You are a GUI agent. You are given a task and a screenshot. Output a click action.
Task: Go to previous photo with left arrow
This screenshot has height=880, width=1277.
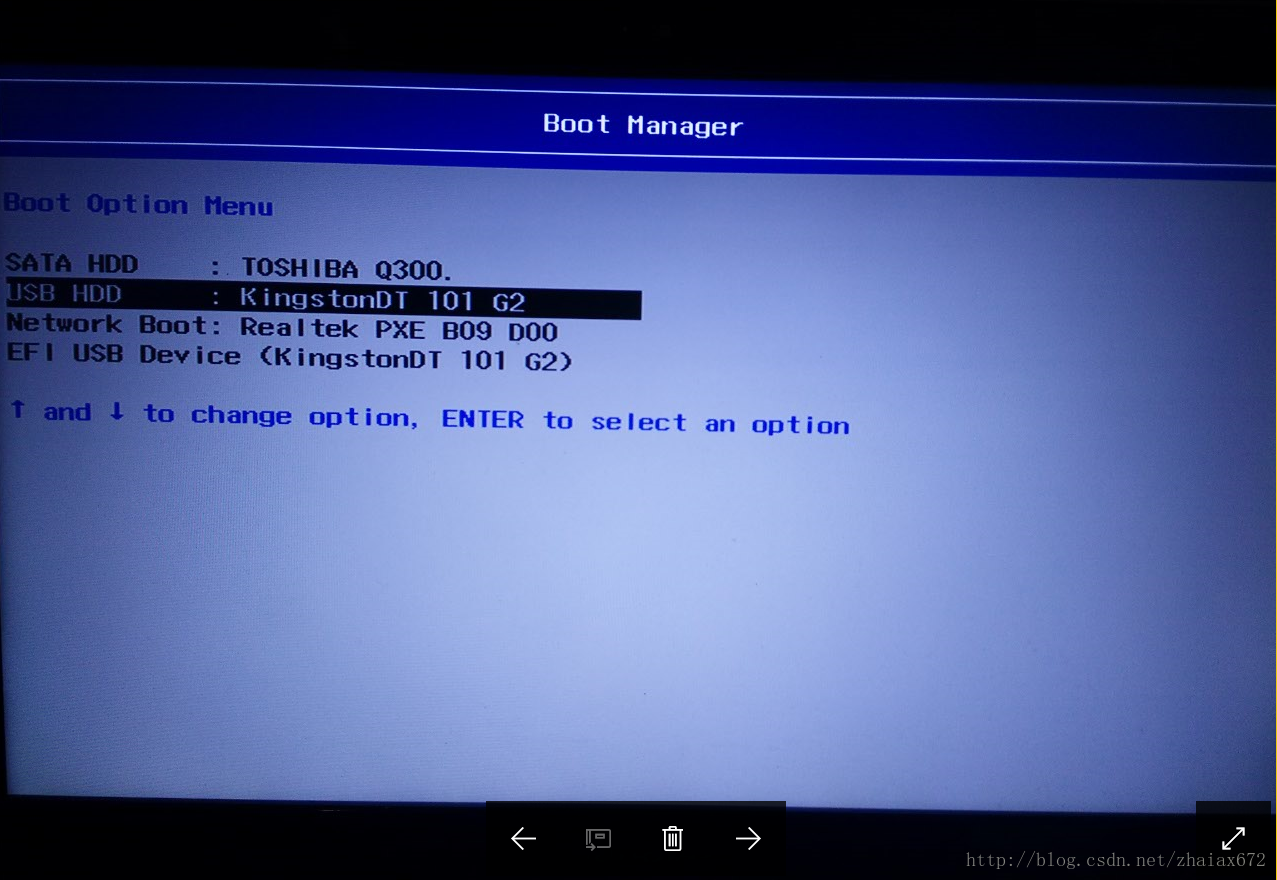coord(523,839)
